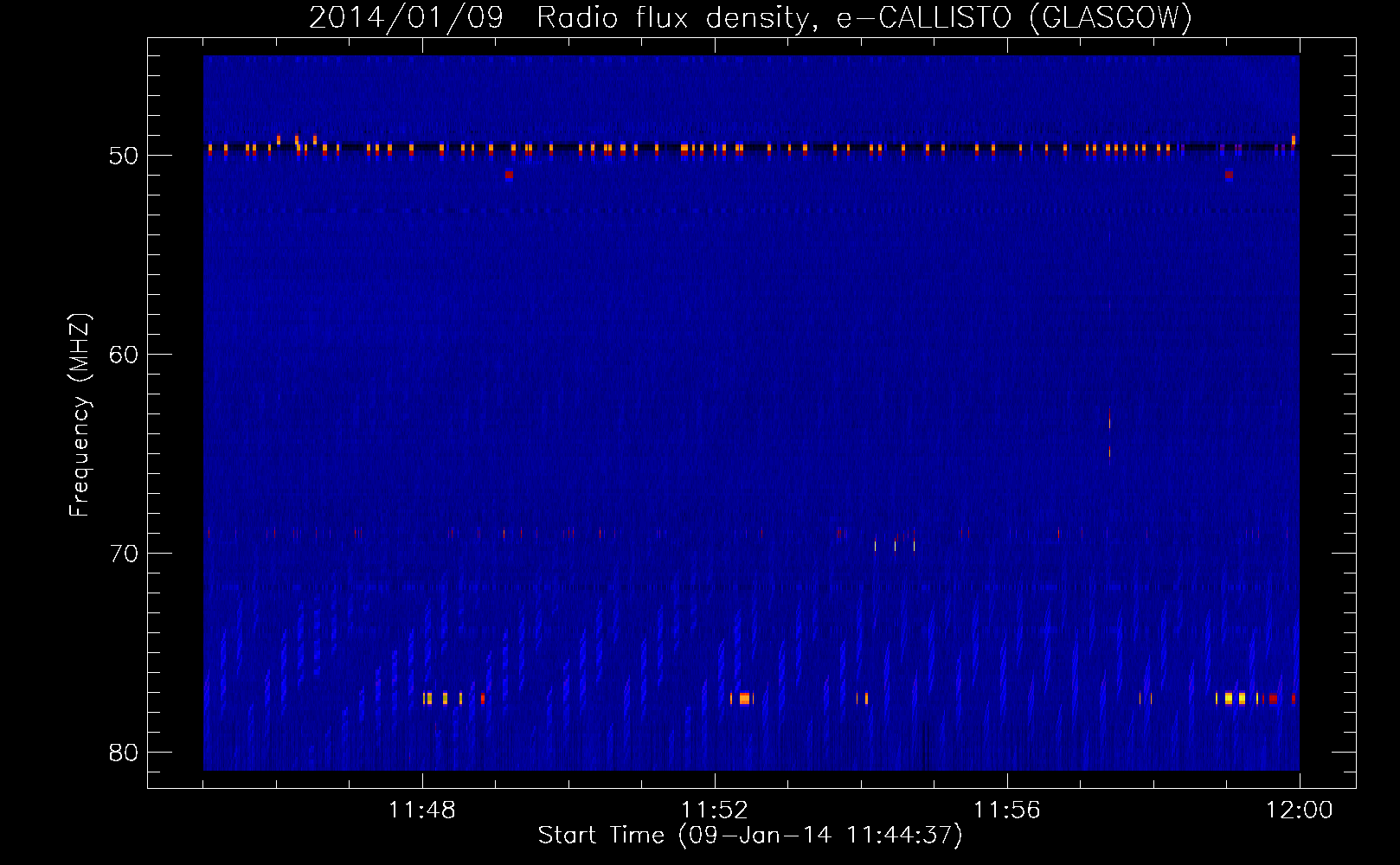Click the 70 frequency tick label
The height and width of the screenshot is (865, 1400).
point(124,554)
